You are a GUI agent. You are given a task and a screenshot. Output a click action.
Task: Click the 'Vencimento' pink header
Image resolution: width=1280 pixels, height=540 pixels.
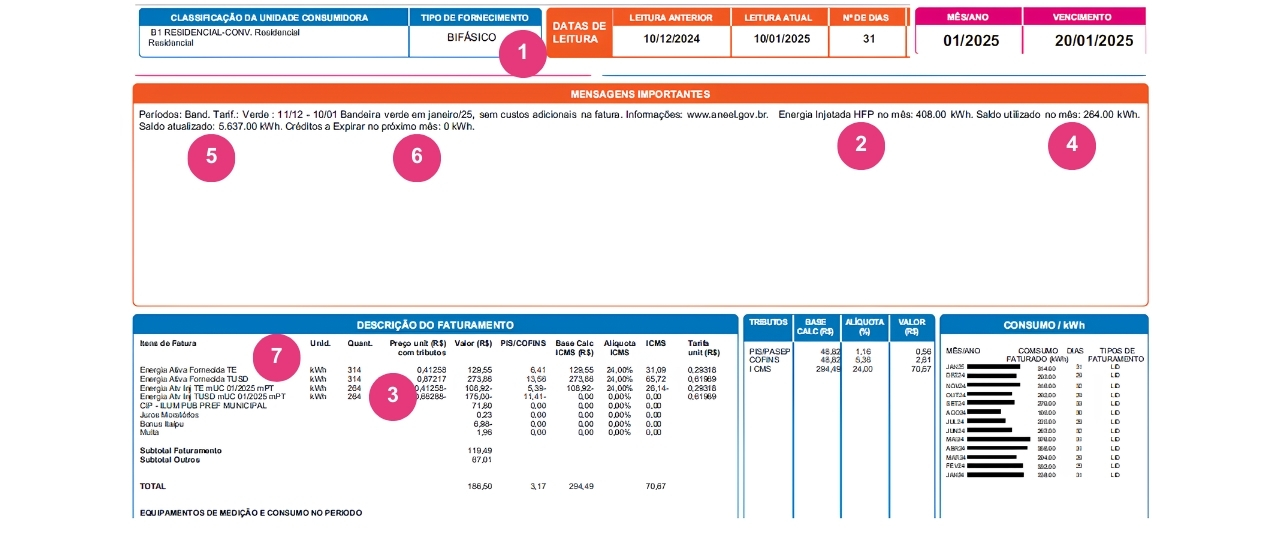[1082, 17]
